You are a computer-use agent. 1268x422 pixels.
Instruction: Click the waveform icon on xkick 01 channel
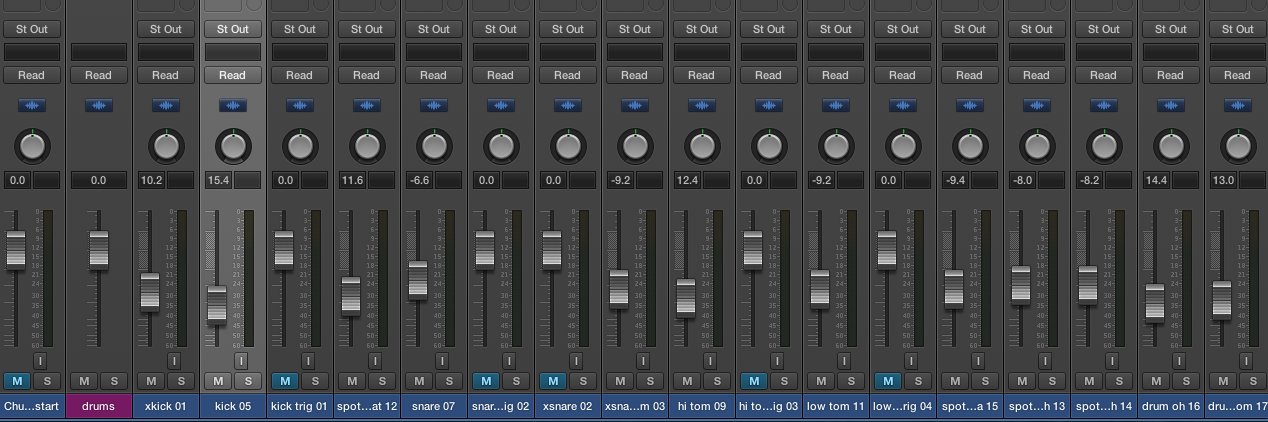click(165, 105)
